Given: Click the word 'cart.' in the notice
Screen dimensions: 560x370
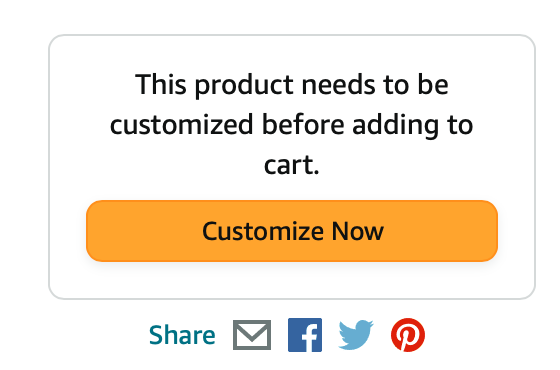Looking at the screenshot, I should click(291, 165).
